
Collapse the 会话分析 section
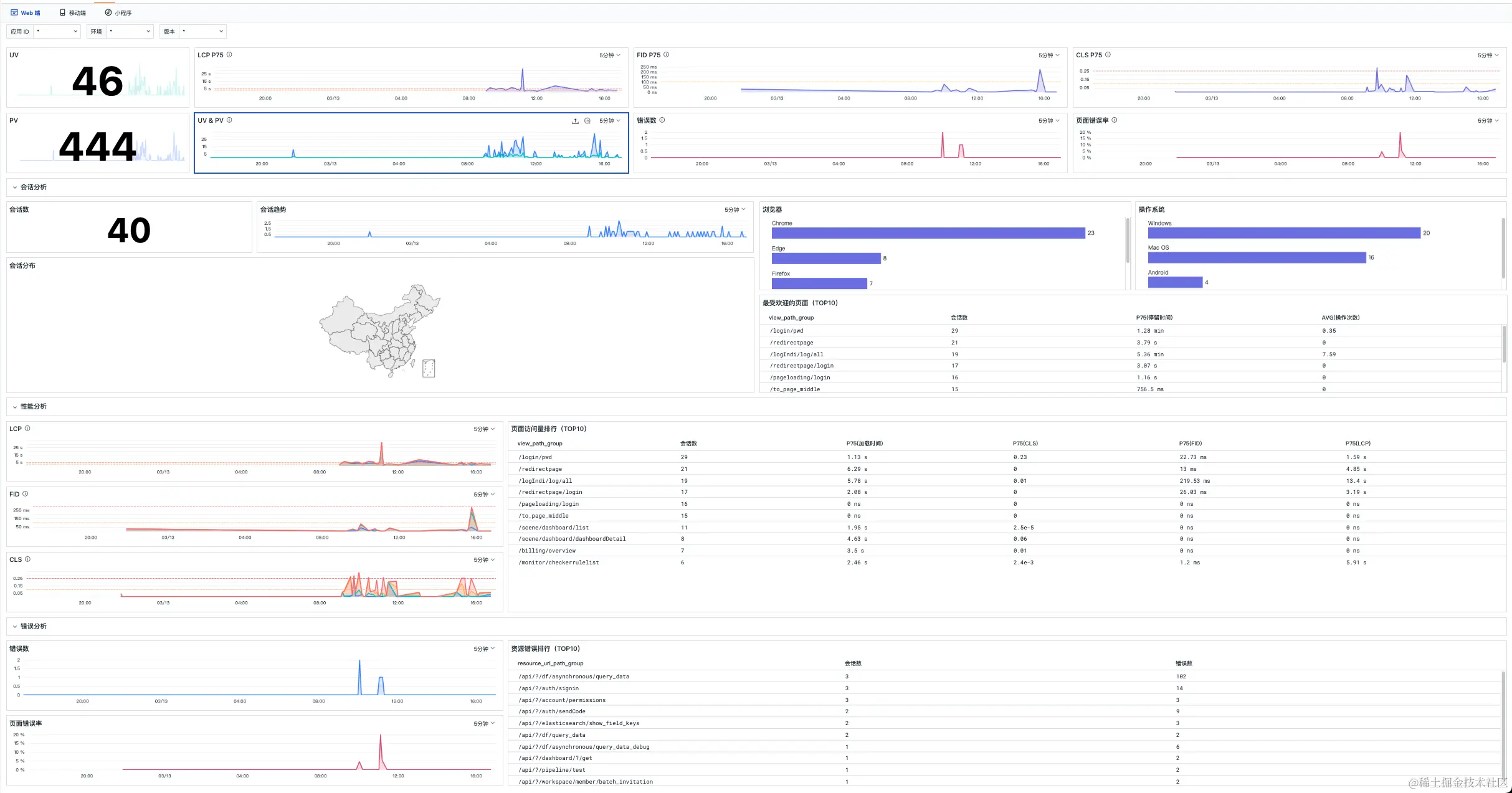(15, 188)
